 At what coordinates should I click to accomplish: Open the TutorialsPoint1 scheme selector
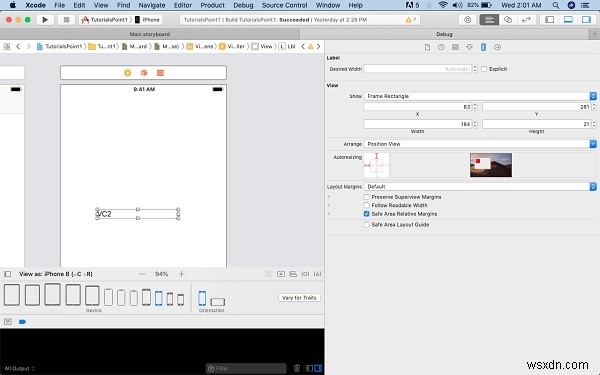tap(106, 20)
